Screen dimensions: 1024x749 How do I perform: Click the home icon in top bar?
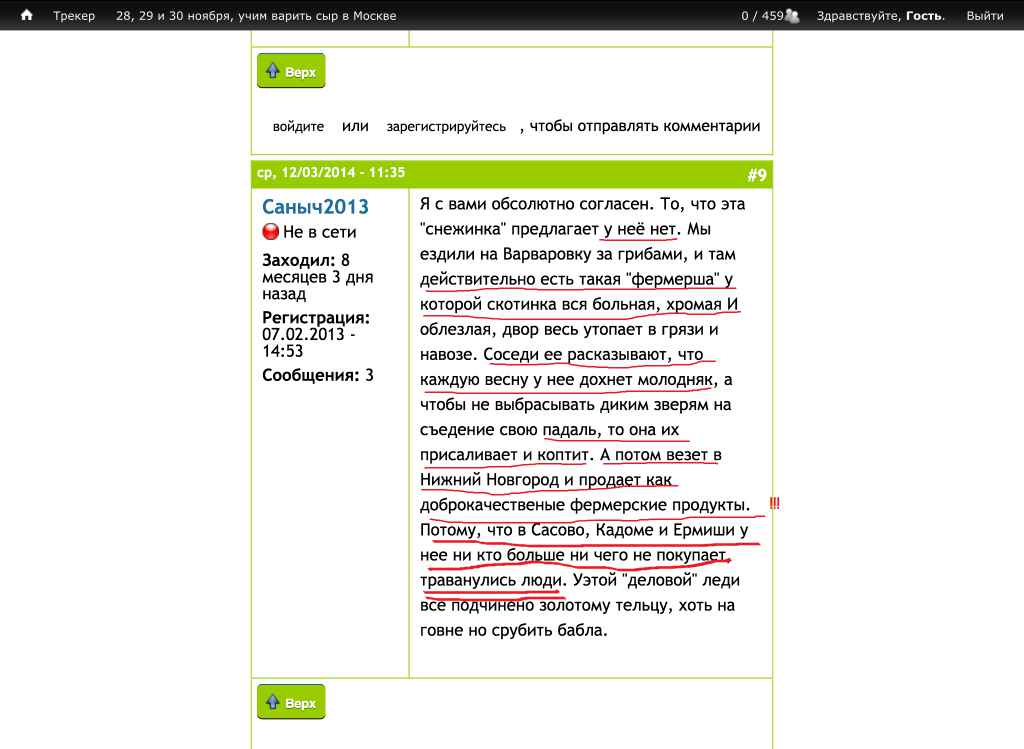point(27,16)
